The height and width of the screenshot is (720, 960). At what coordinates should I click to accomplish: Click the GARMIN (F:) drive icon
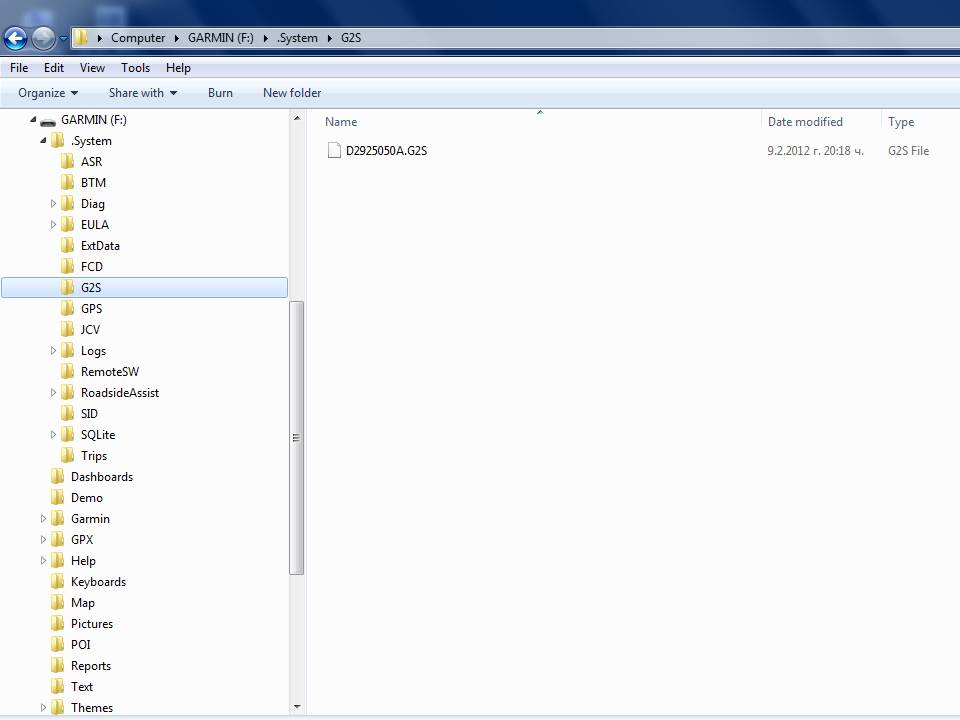pyautogui.click(x=47, y=120)
